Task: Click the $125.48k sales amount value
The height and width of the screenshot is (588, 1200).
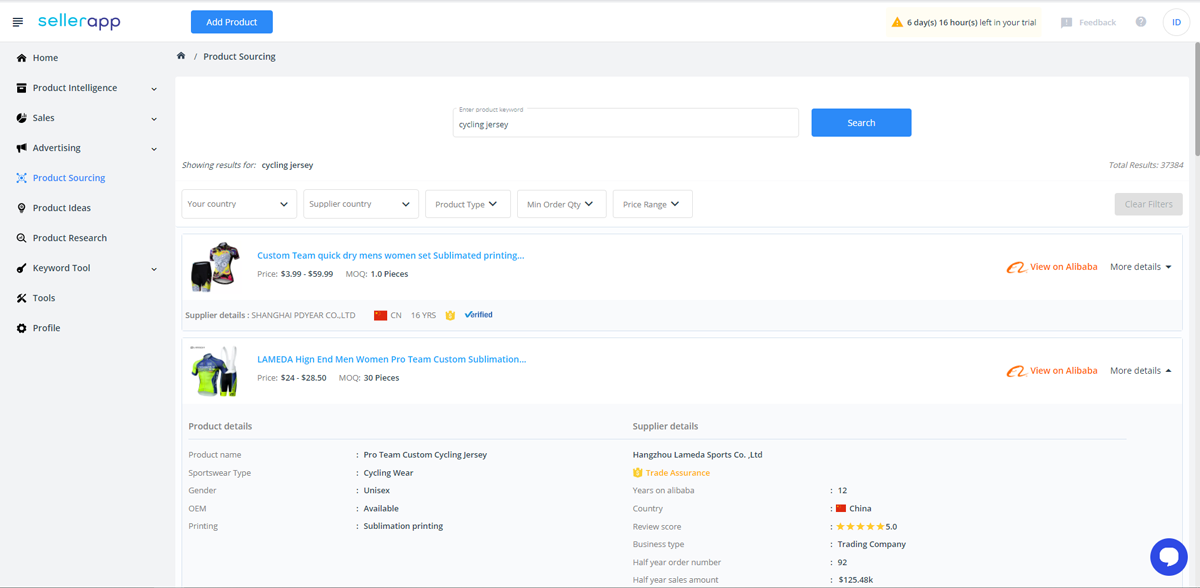Action: (x=858, y=580)
